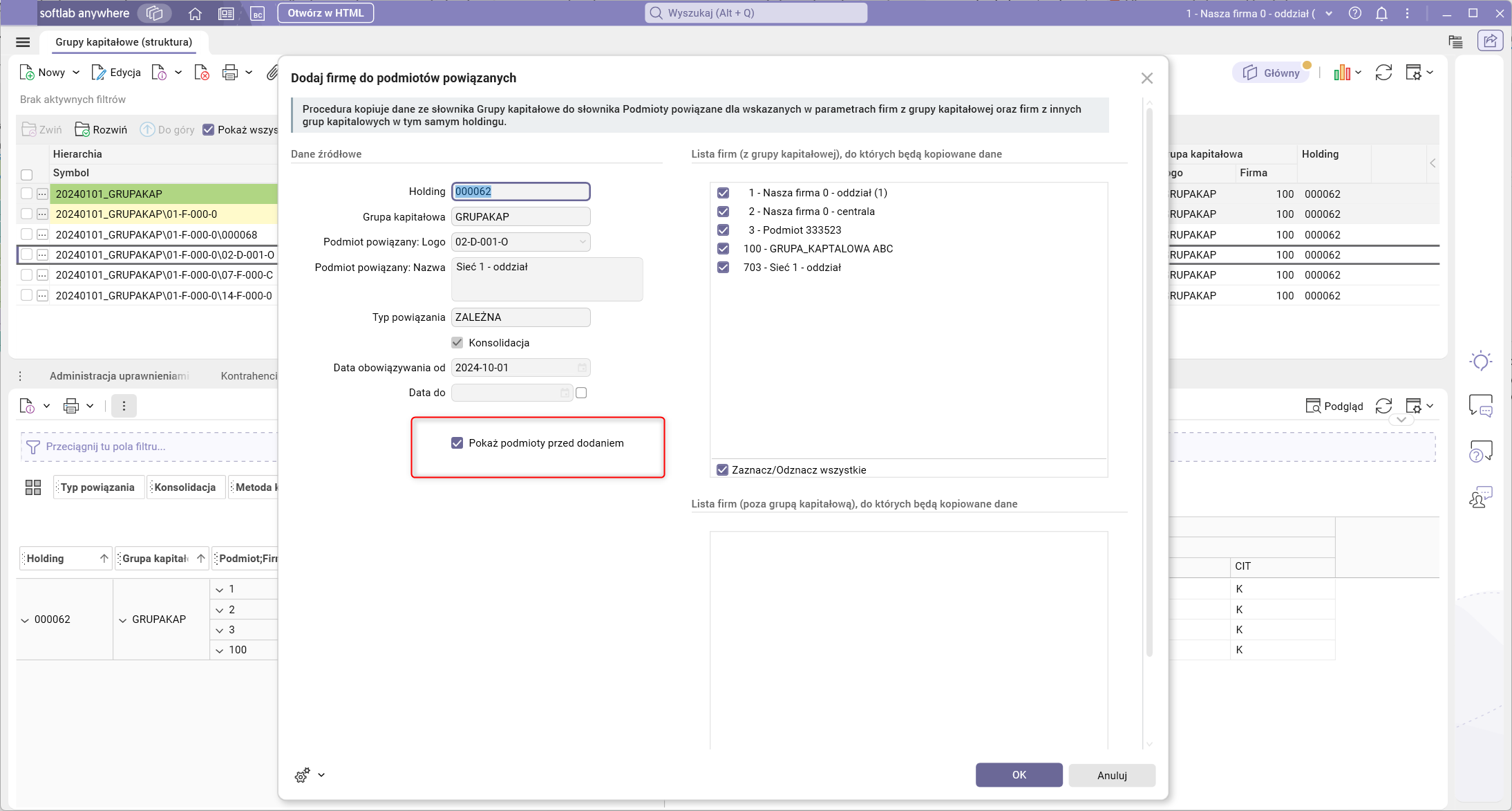This screenshot has width=1512, height=811.
Task: Open the hamburger menu icon
Action: coord(23,42)
